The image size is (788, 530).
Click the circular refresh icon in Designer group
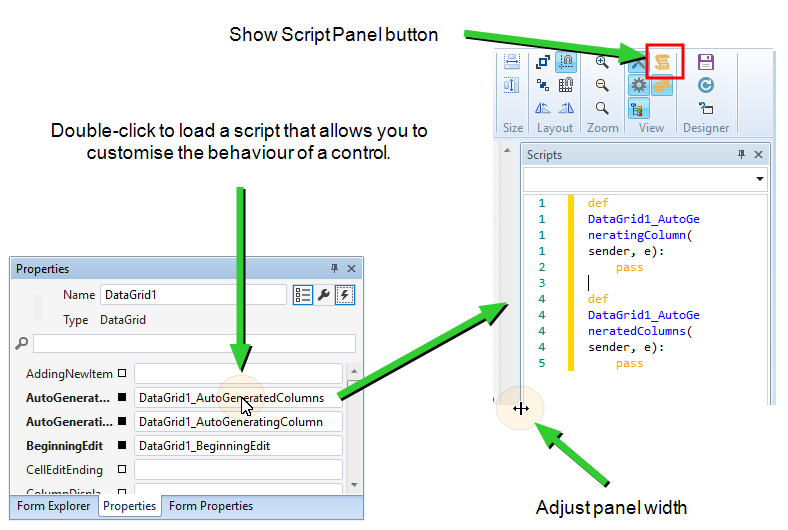point(706,85)
